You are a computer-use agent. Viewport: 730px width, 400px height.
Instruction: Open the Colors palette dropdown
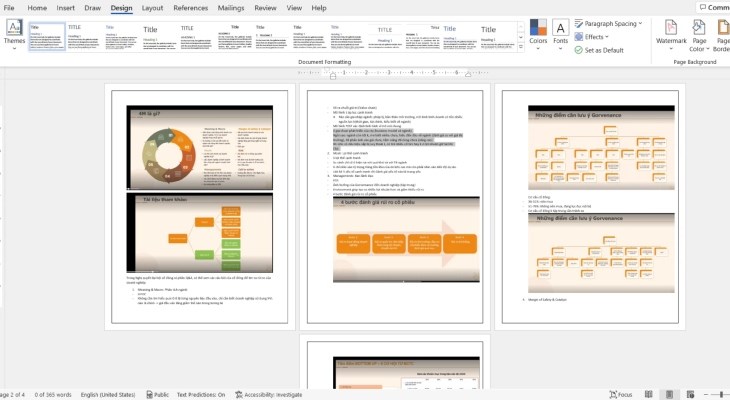[538, 34]
